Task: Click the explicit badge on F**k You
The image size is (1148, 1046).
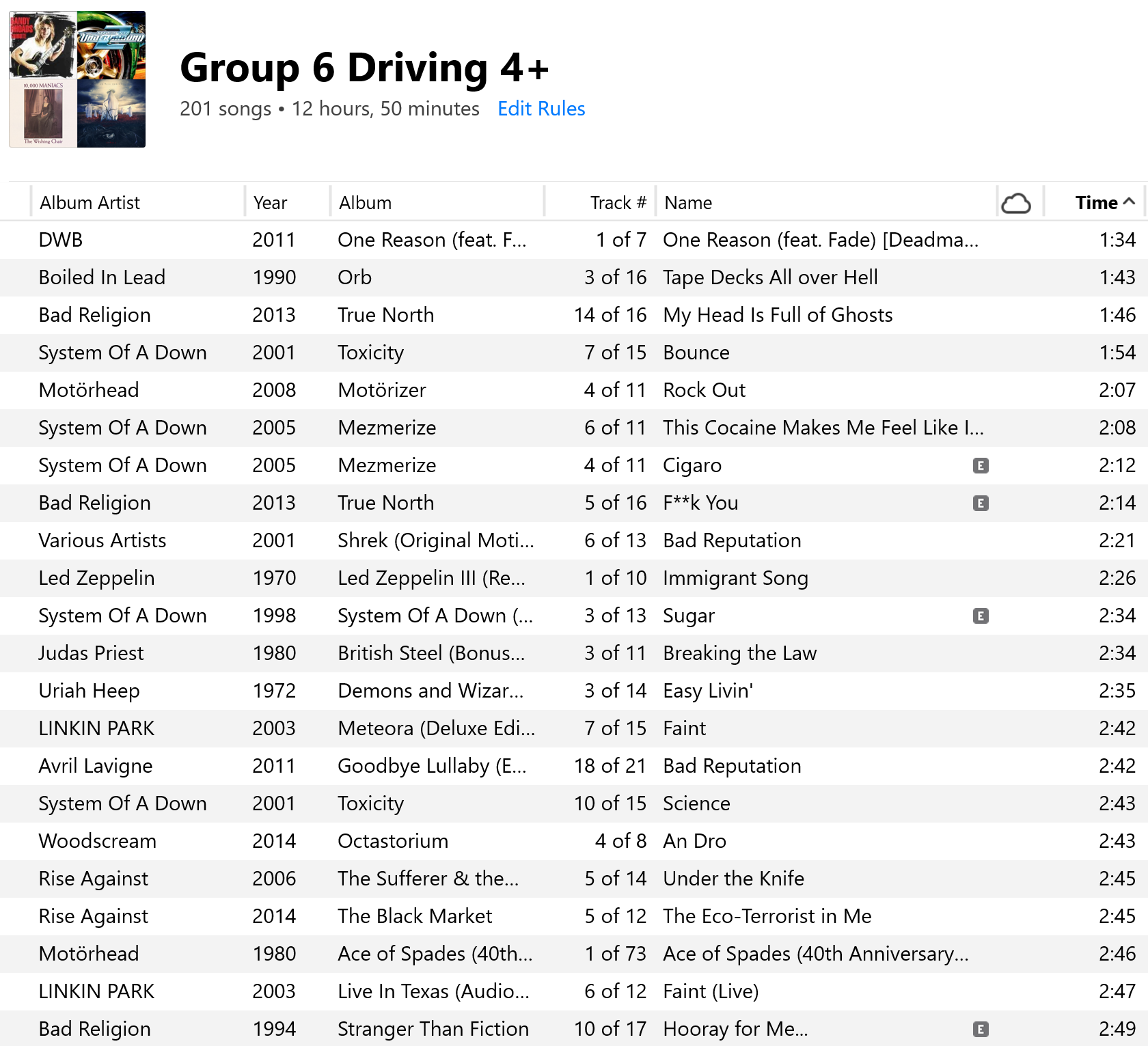Action: [981, 504]
